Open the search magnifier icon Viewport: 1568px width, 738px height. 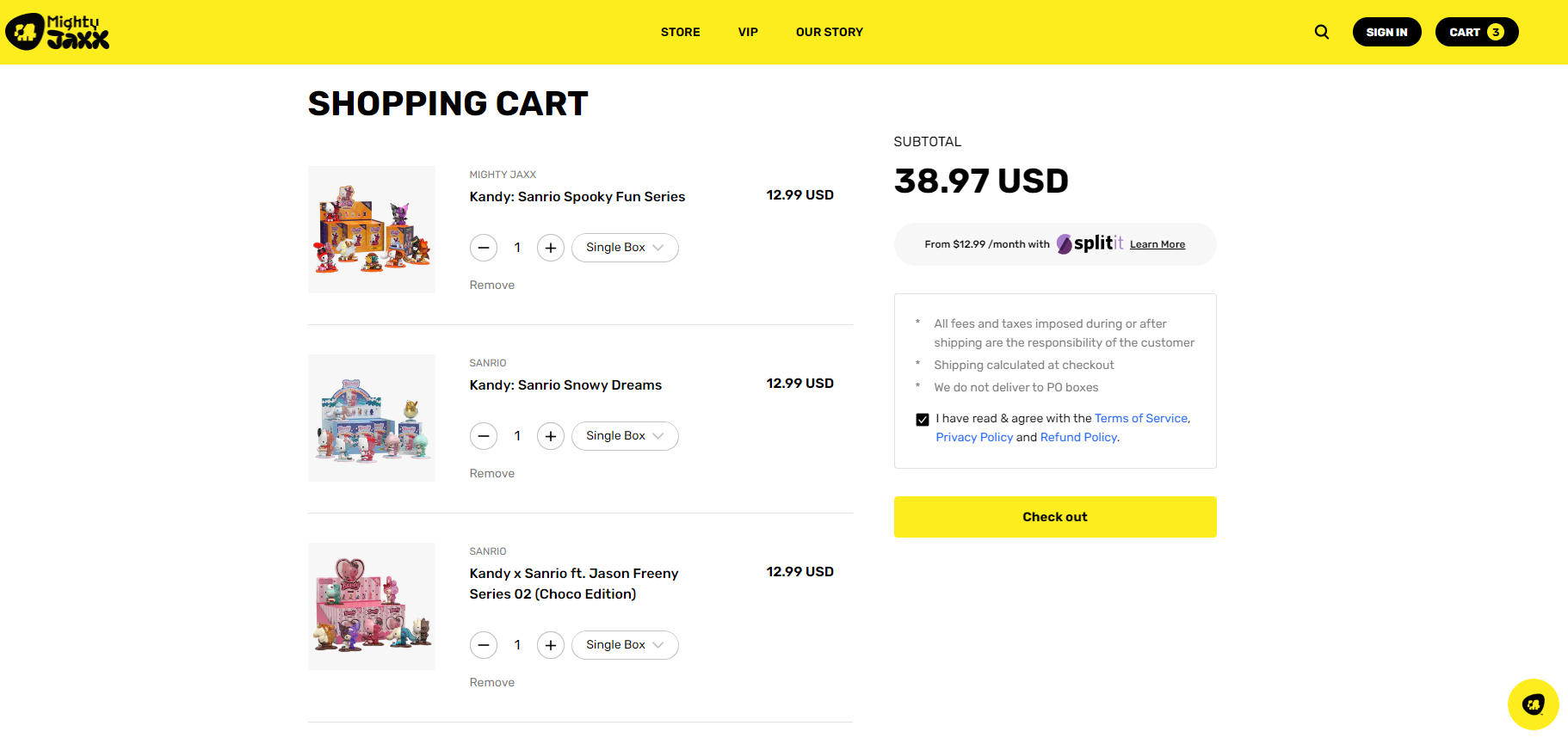(1322, 32)
